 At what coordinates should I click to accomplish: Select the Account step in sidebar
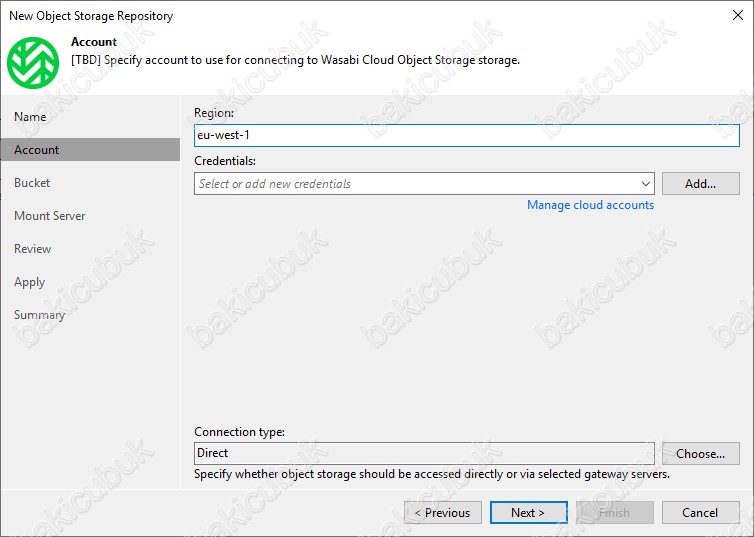[x=90, y=150]
